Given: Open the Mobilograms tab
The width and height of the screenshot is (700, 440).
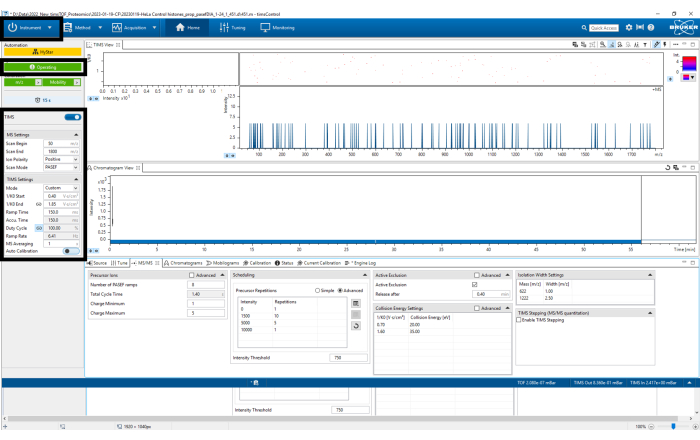Looking at the screenshot, I should click(x=223, y=263).
